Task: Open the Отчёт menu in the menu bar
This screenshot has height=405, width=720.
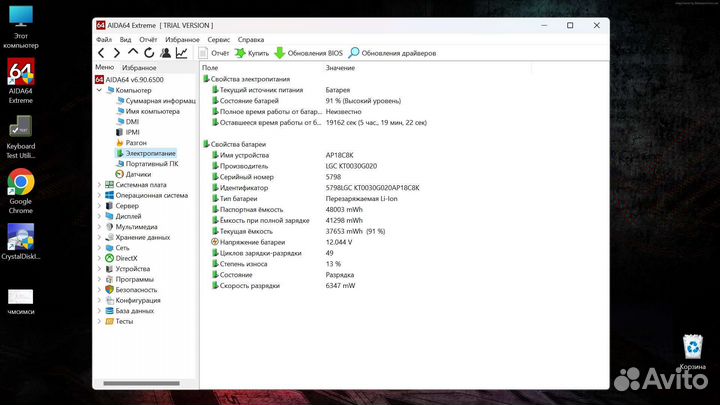Action: [x=148, y=39]
